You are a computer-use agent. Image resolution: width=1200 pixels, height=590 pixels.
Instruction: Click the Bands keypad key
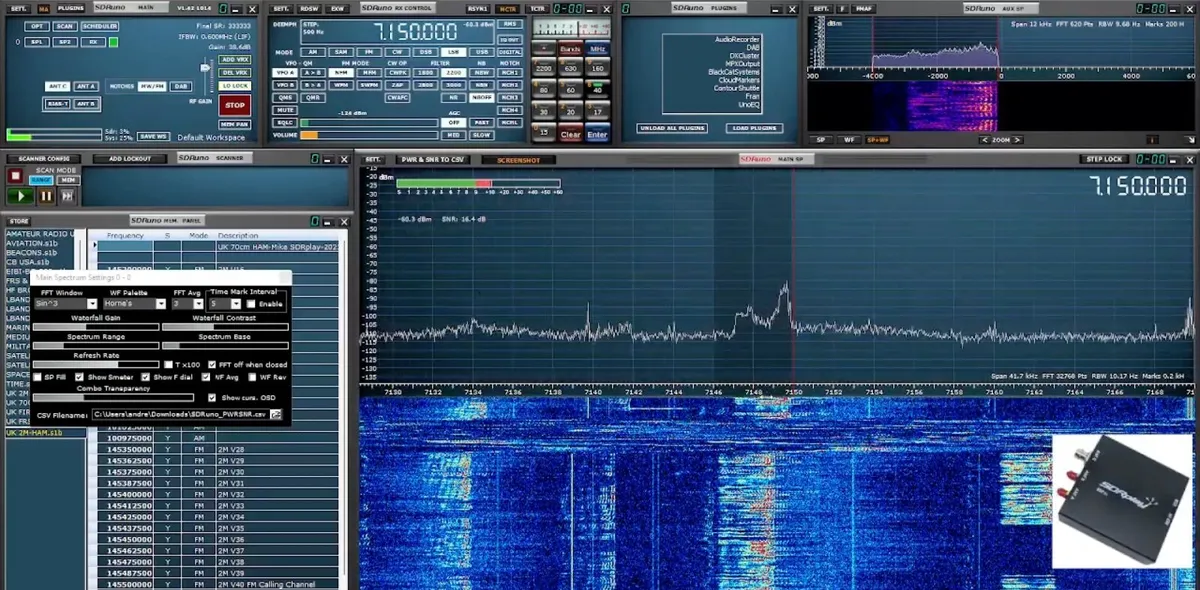[570, 48]
